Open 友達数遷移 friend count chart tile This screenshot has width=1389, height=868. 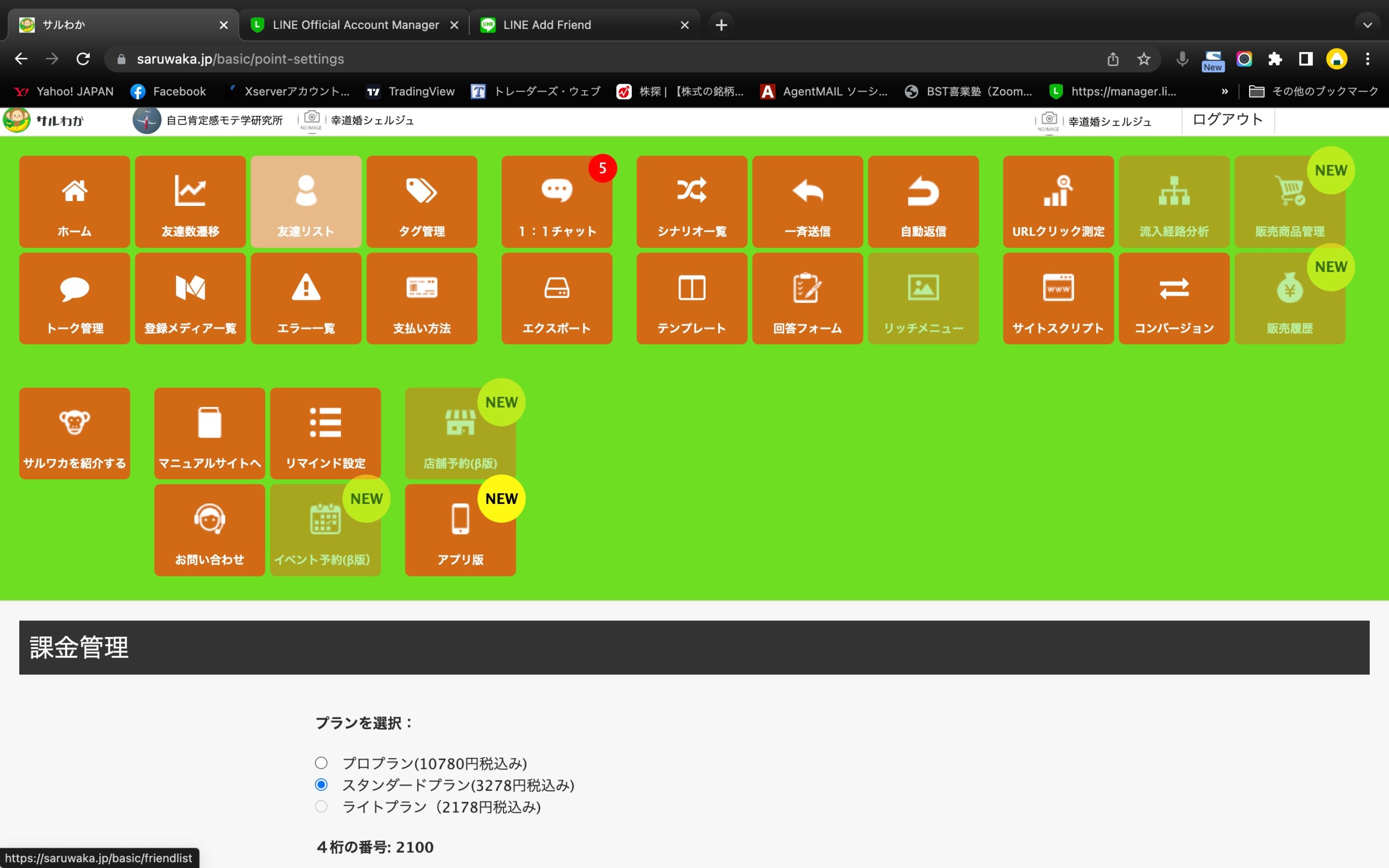pyautogui.click(x=190, y=202)
